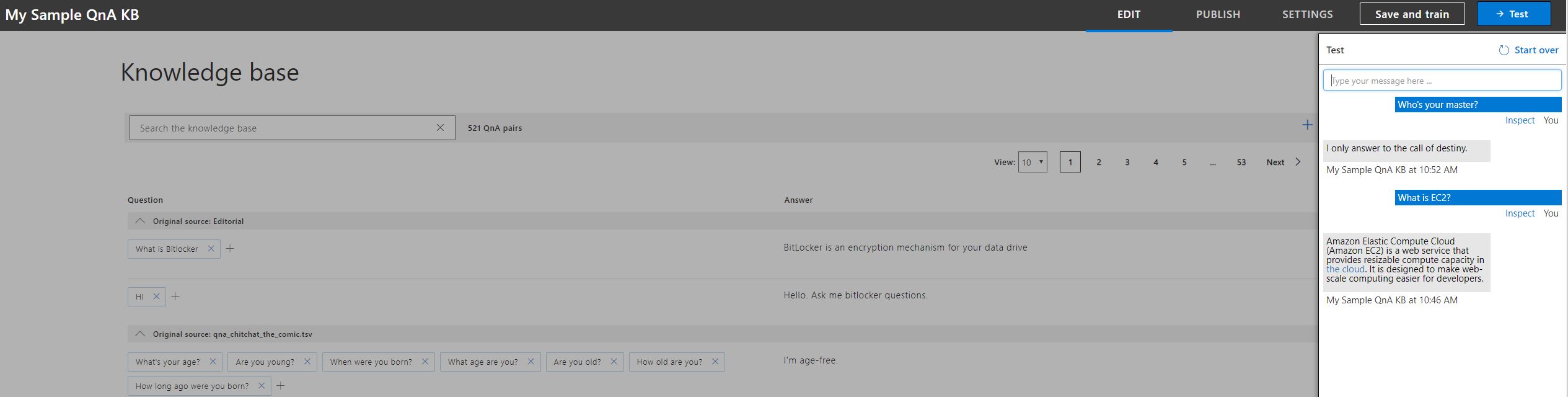Collapse the 'Original source: Editorial' group

tap(140, 221)
